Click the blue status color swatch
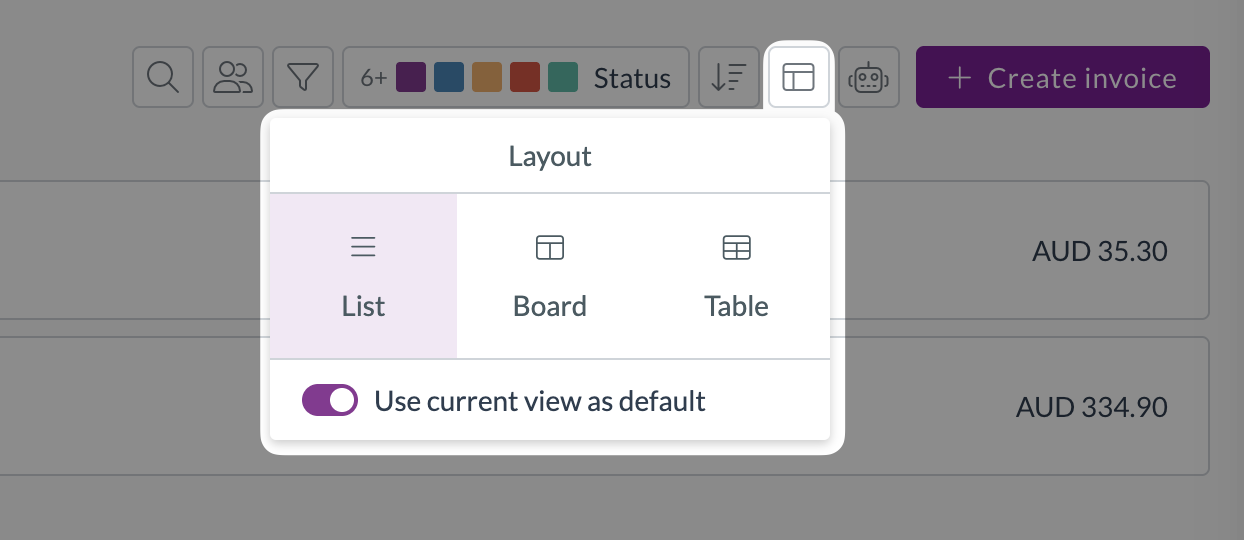1244x540 pixels. tap(449, 77)
